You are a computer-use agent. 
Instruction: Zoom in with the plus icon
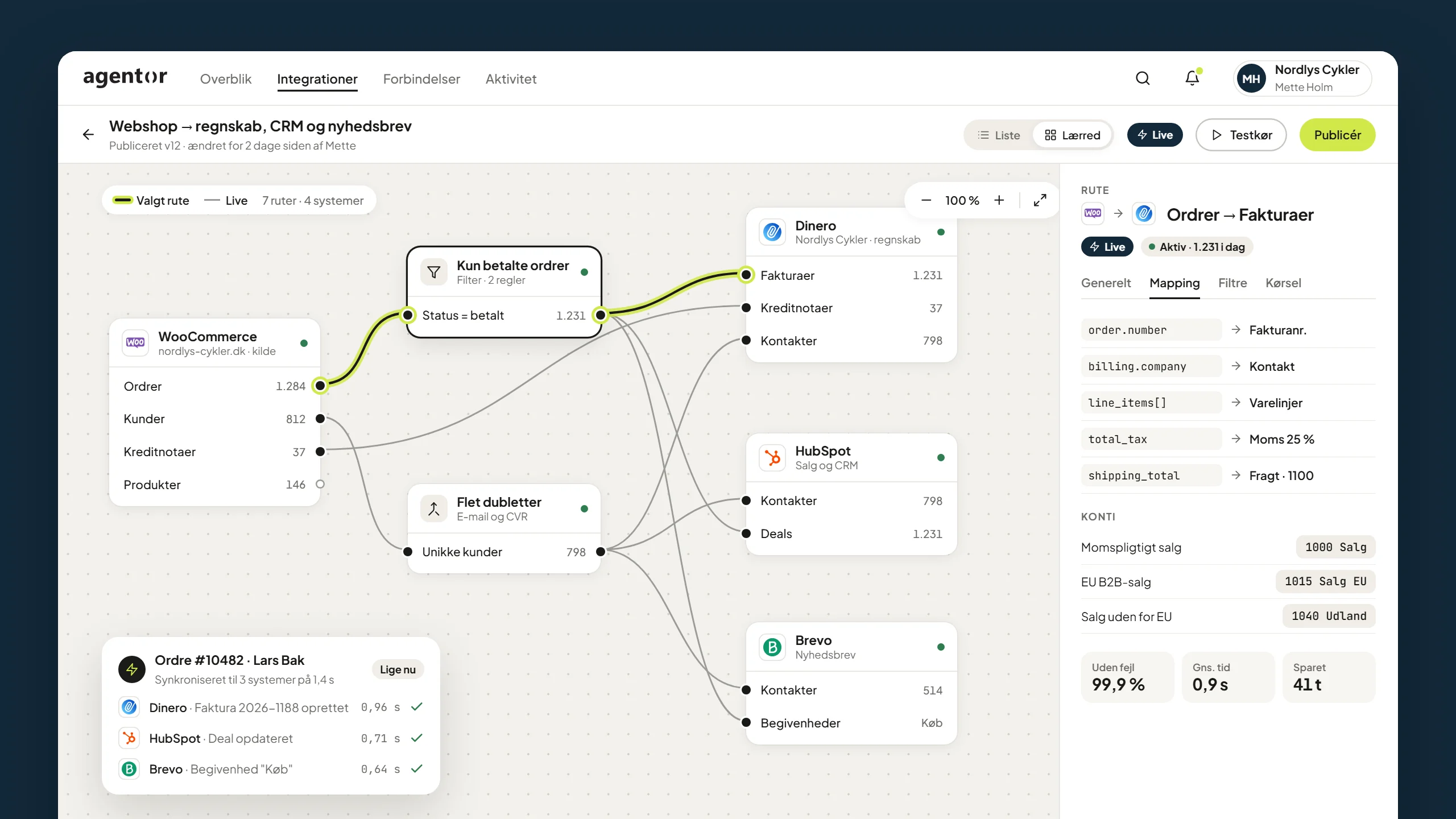[999, 200]
